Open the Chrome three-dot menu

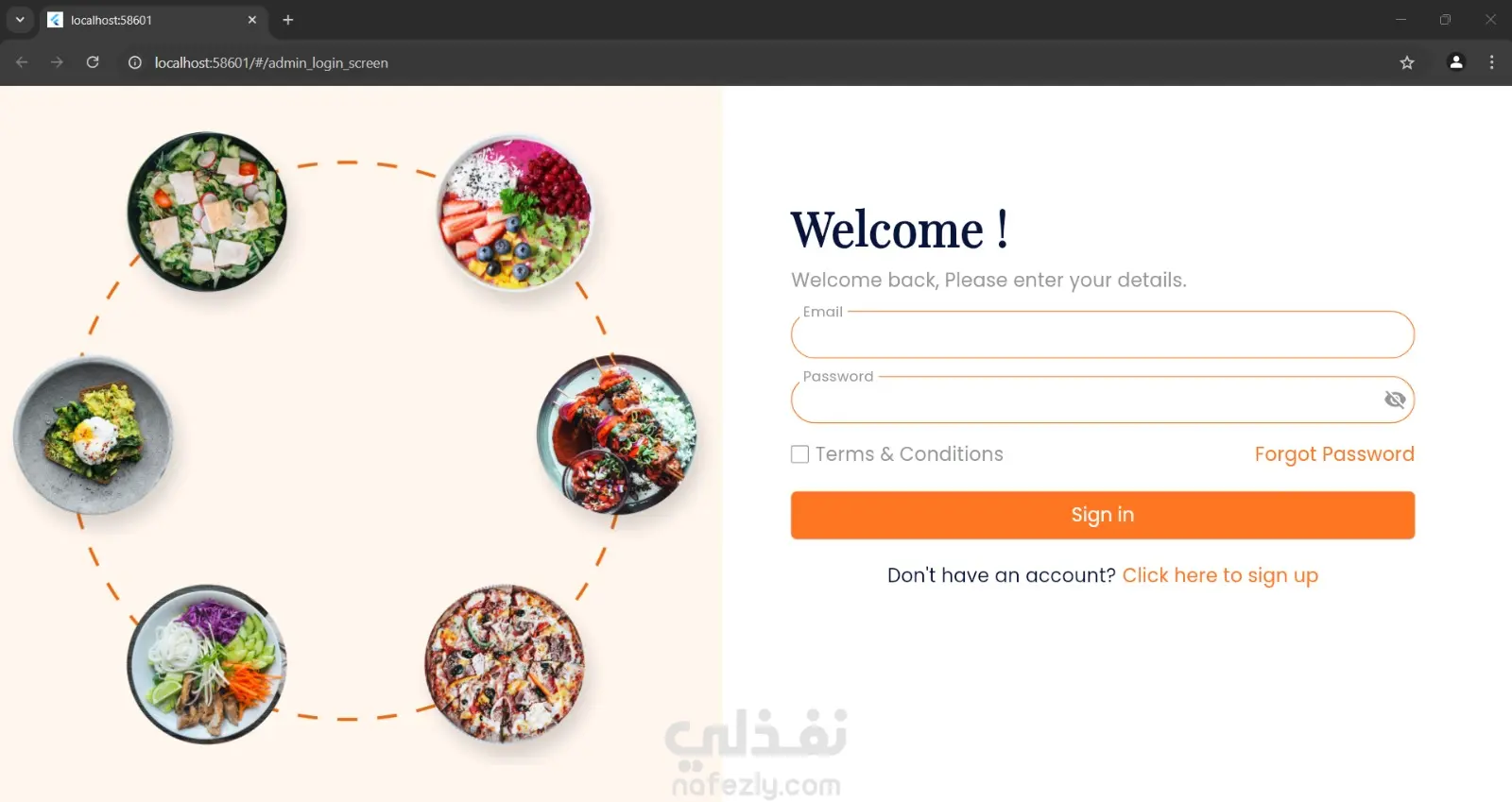[1492, 62]
